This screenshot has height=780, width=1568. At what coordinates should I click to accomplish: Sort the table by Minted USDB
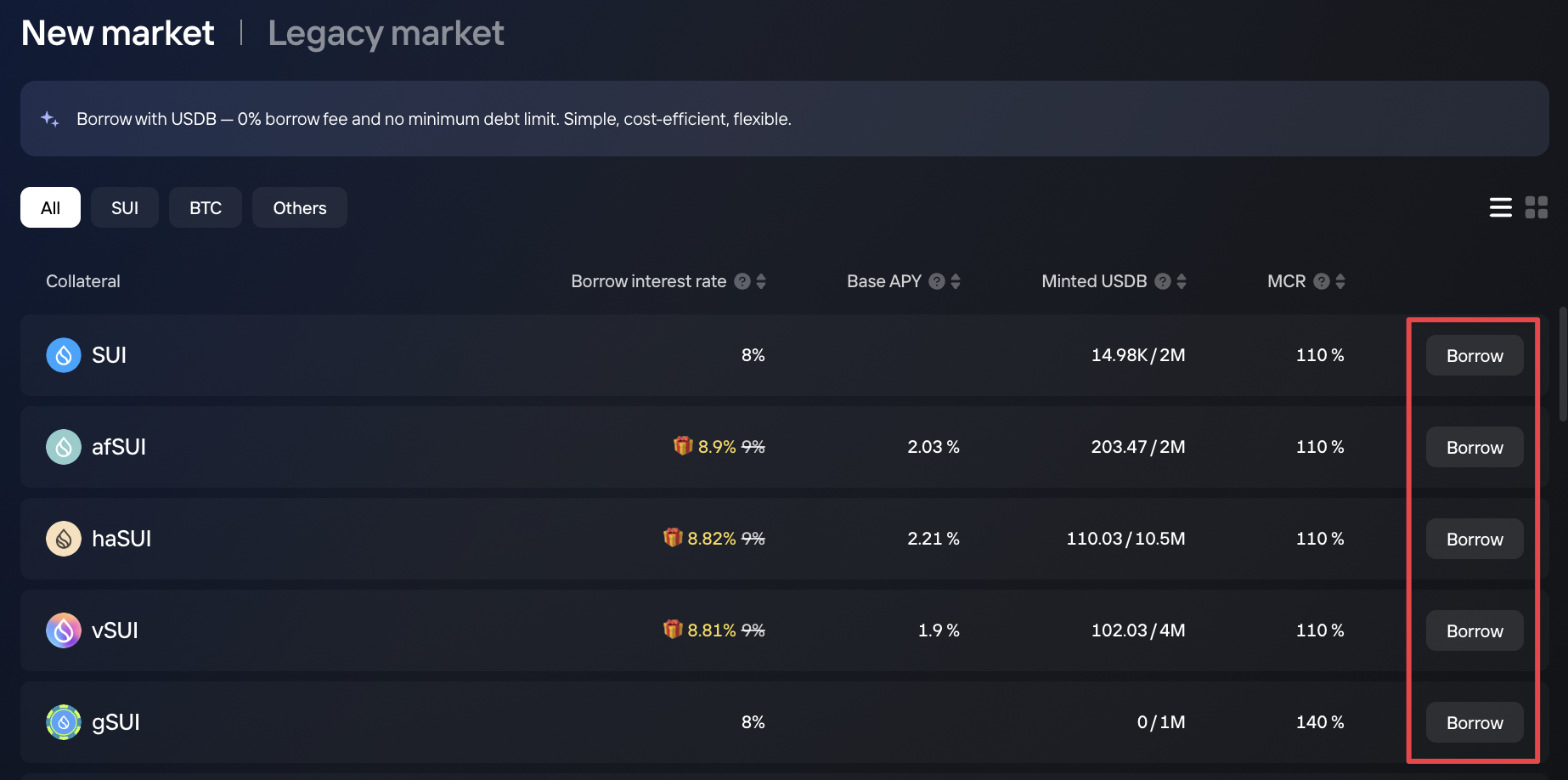pyautogui.click(x=1182, y=281)
